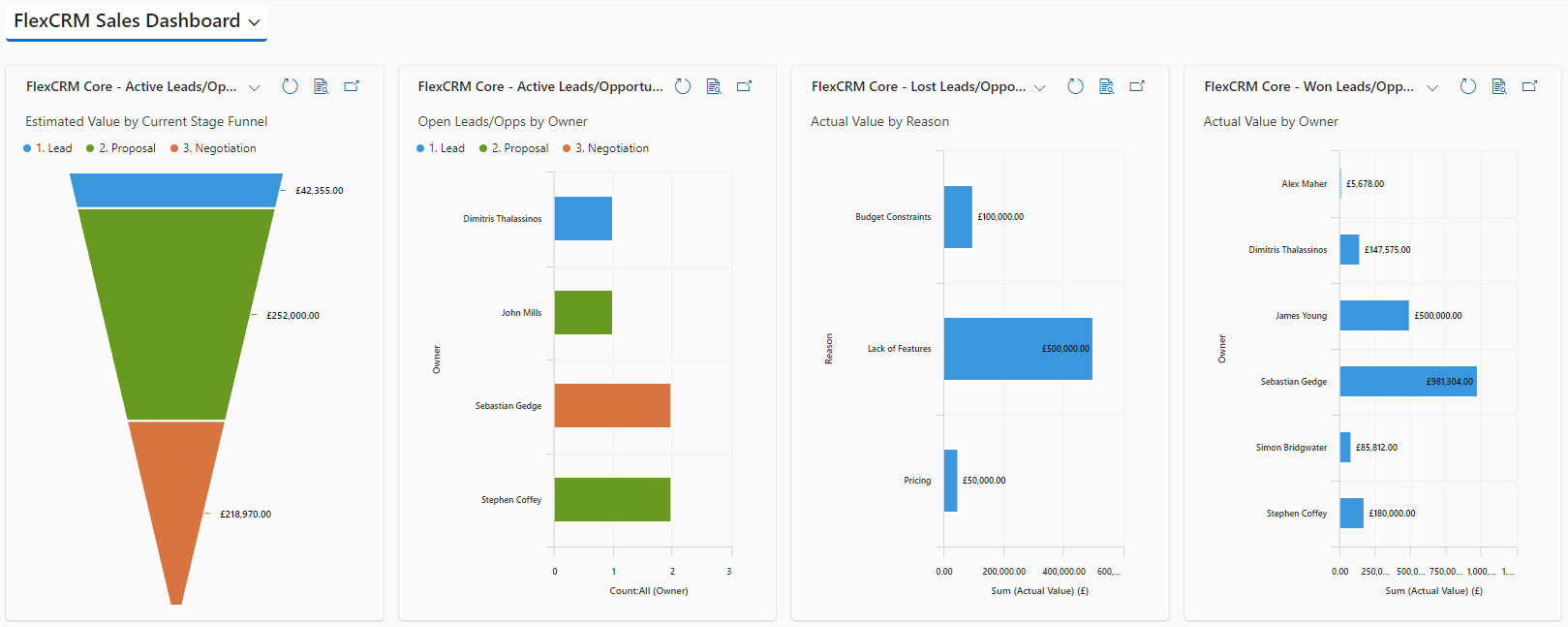Image resolution: width=1568 pixels, height=627 pixels.
Task: Click Sebastian Gedge orange Negotiation bar
Action: coord(612,406)
